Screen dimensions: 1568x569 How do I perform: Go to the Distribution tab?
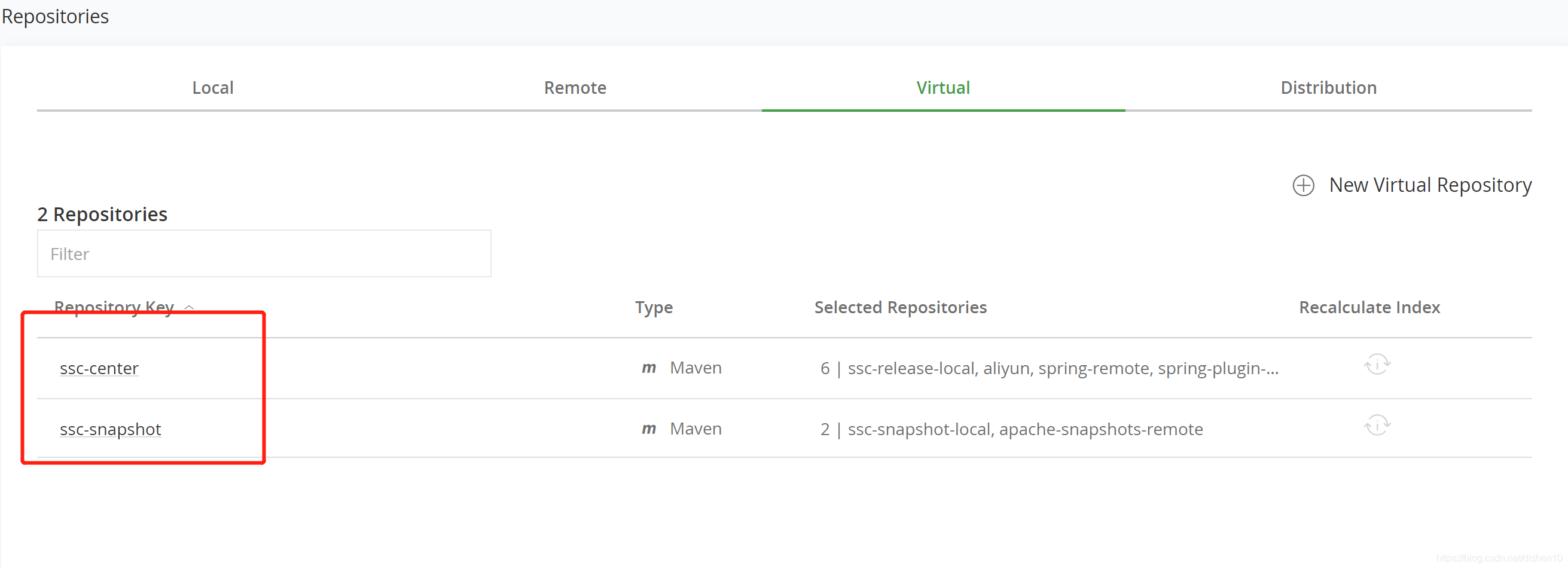coord(1328,88)
